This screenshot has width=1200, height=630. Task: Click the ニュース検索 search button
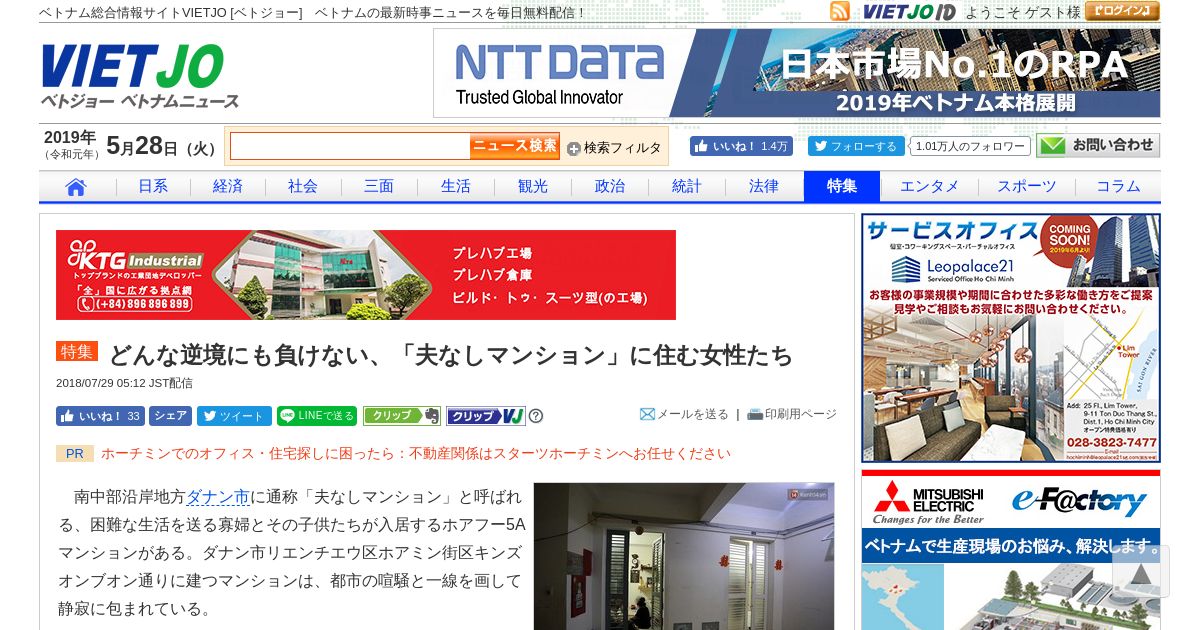coord(515,146)
